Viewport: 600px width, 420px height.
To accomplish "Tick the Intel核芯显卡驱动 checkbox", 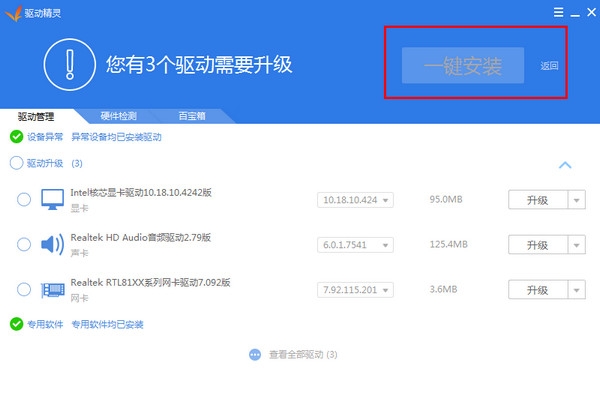I will pos(24,200).
